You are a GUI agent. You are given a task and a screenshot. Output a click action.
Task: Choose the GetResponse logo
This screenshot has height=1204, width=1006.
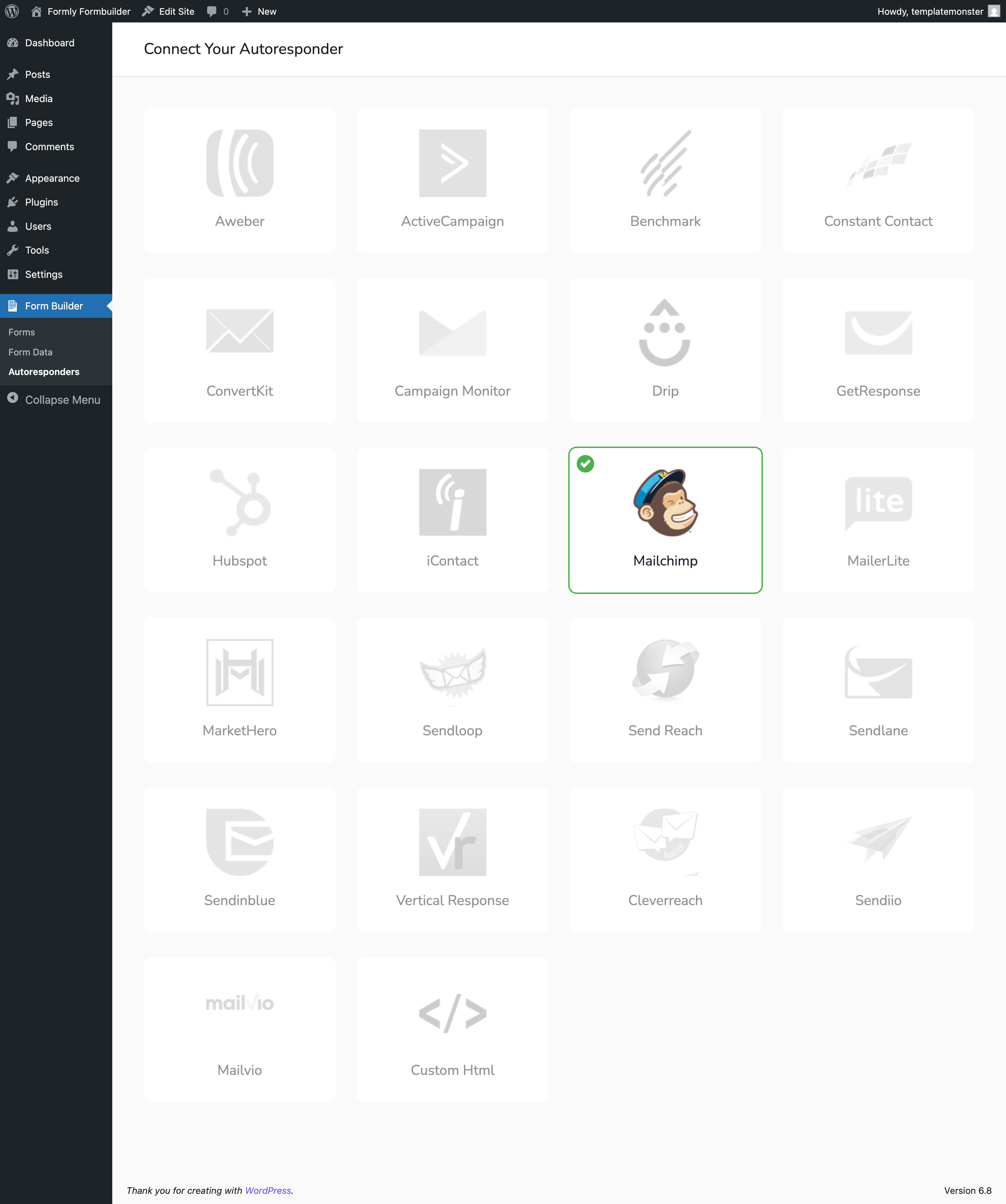click(x=878, y=333)
